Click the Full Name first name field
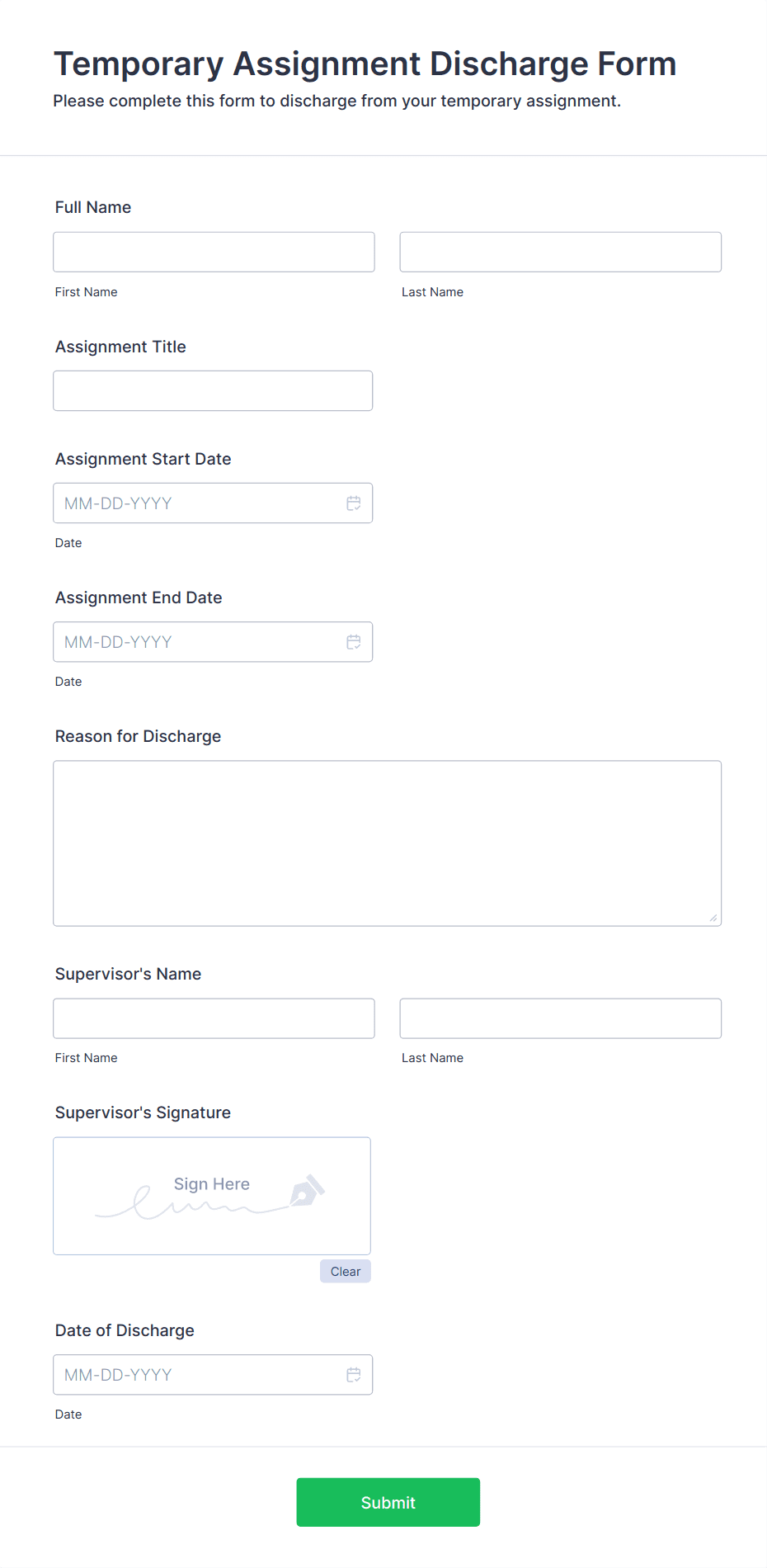767x1568 pixels. coord(214,253)
